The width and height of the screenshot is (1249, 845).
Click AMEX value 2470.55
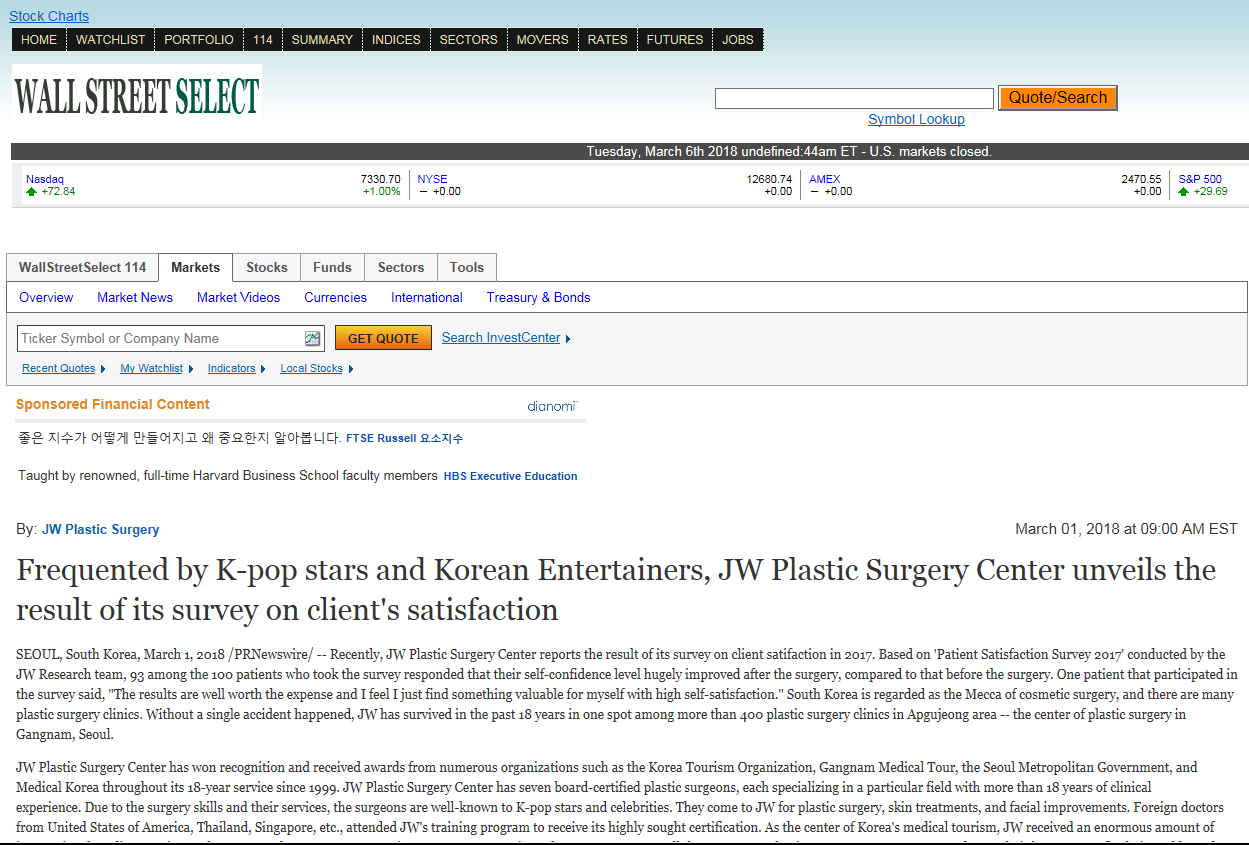coord(1141,180)
